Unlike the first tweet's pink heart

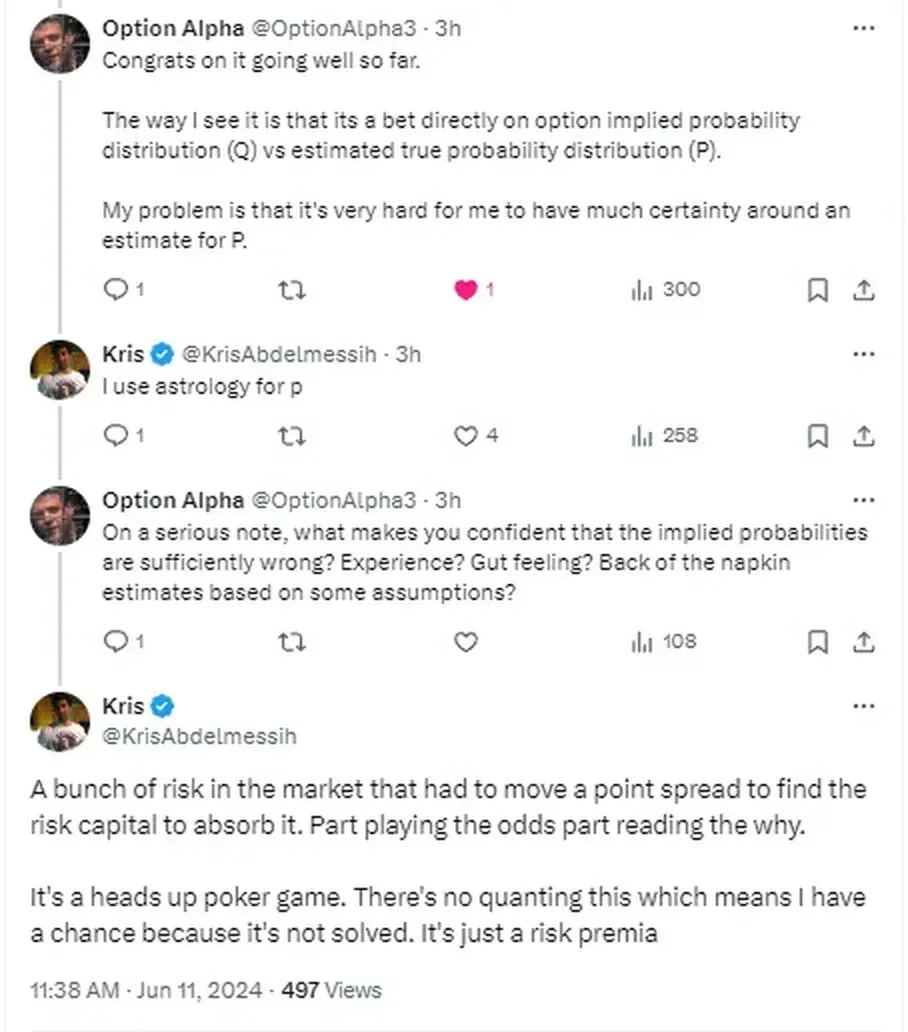[466, 290]
